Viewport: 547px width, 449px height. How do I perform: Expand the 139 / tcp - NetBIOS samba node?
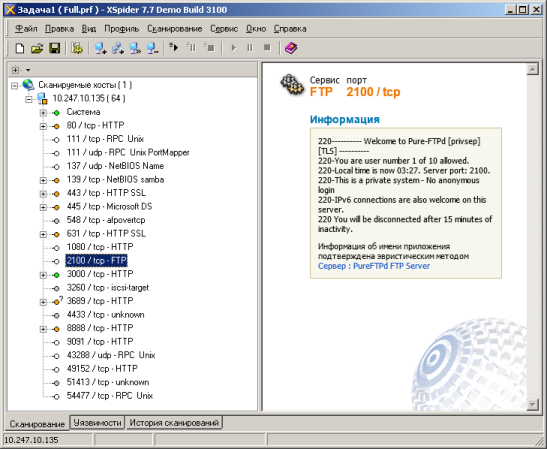[43, 180]
